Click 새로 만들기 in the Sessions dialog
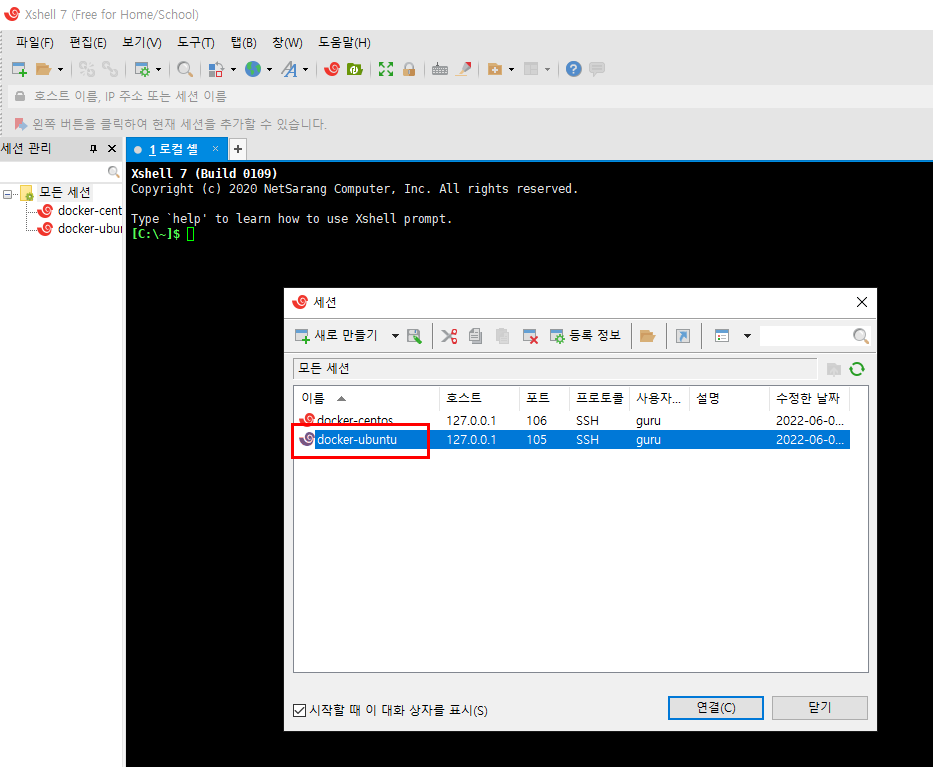This screenshot has width=933, height=767. coord(337,336)
